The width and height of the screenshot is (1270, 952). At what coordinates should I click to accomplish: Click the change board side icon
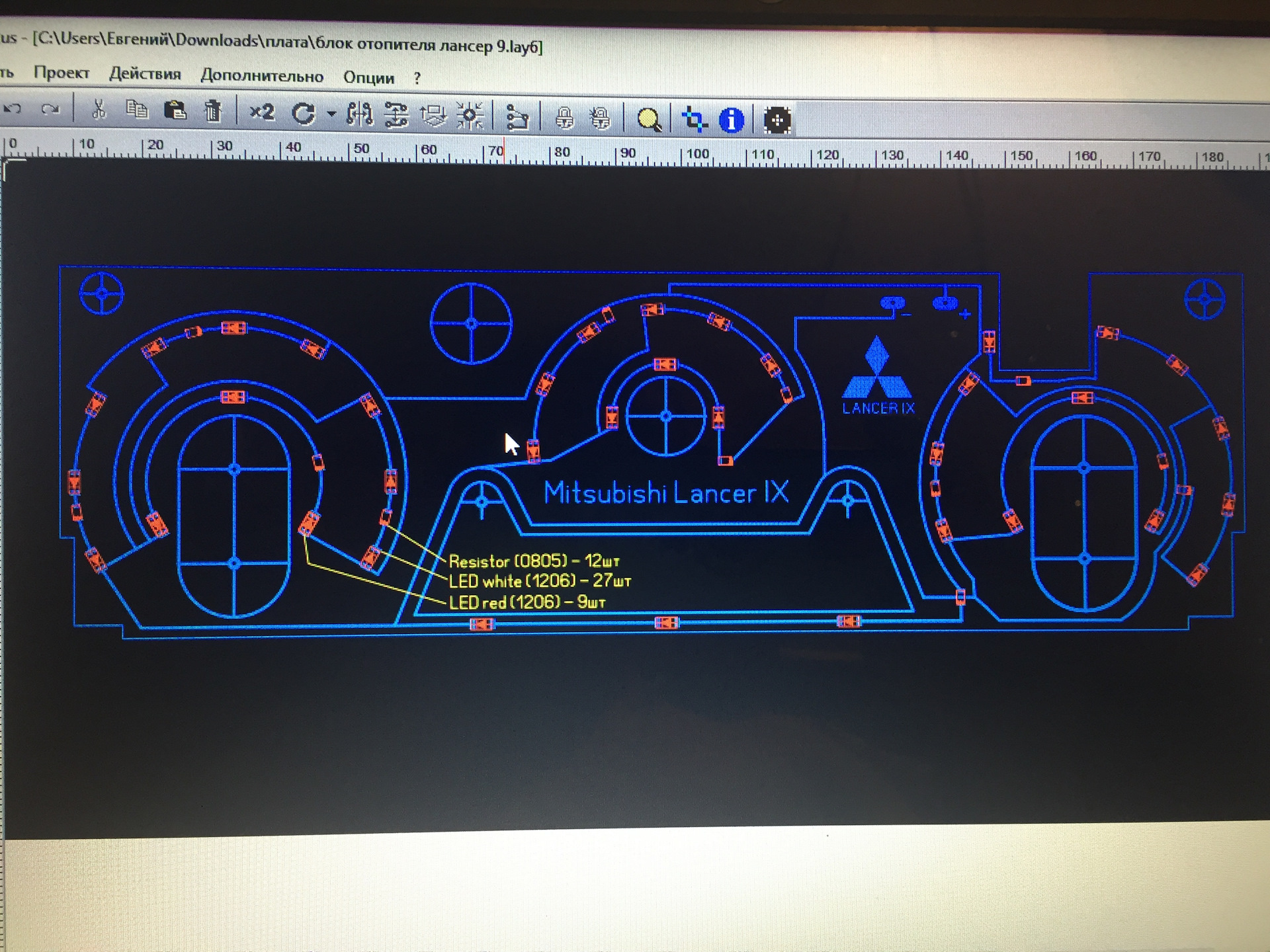(434, 116)
